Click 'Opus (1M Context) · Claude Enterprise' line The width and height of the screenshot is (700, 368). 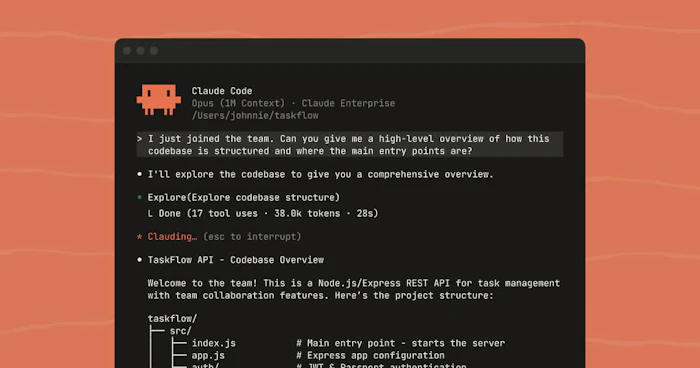[293, 103]
